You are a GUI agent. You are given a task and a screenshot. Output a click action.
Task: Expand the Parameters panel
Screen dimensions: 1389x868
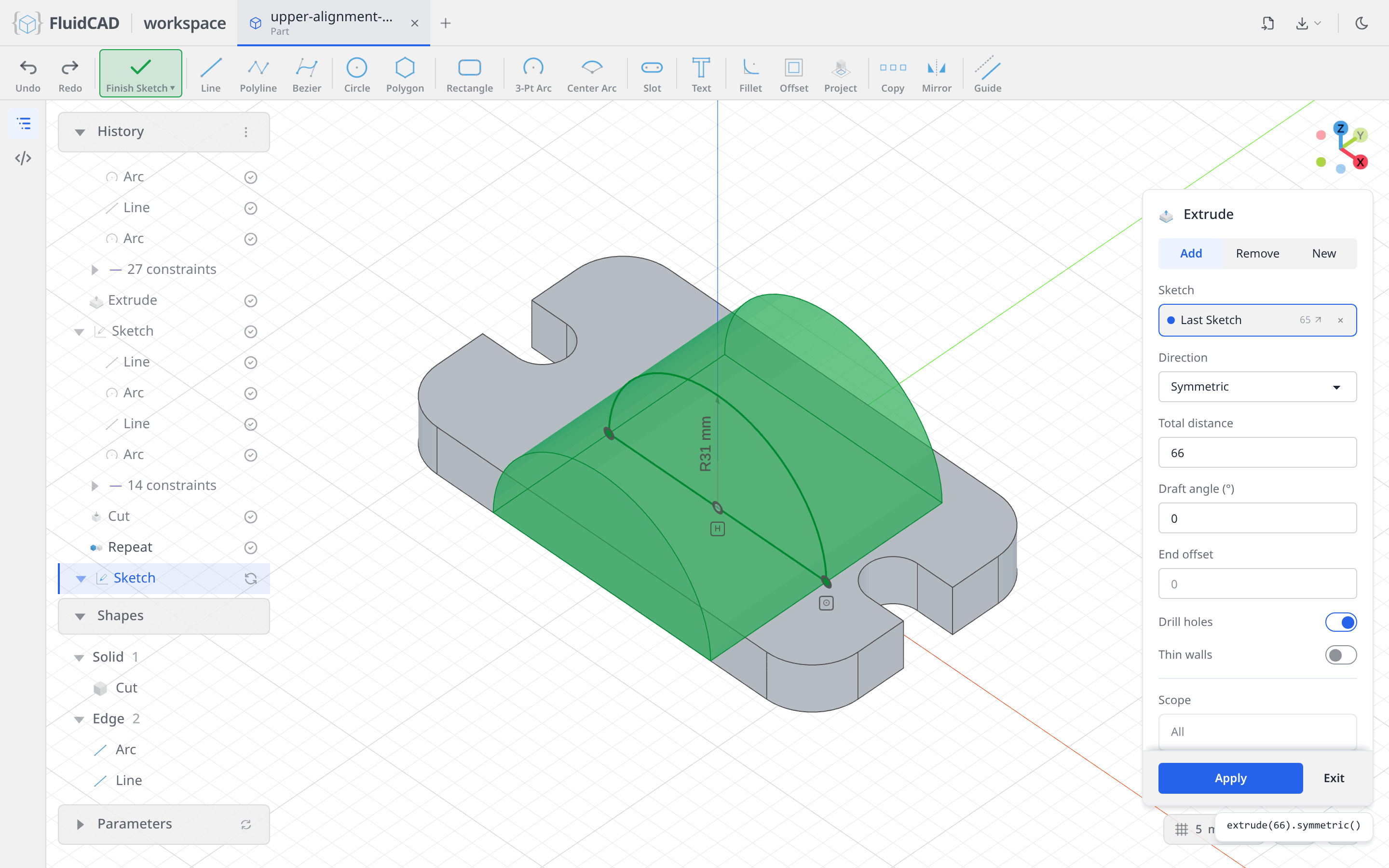pyautogui.click(x=80, y=825)
